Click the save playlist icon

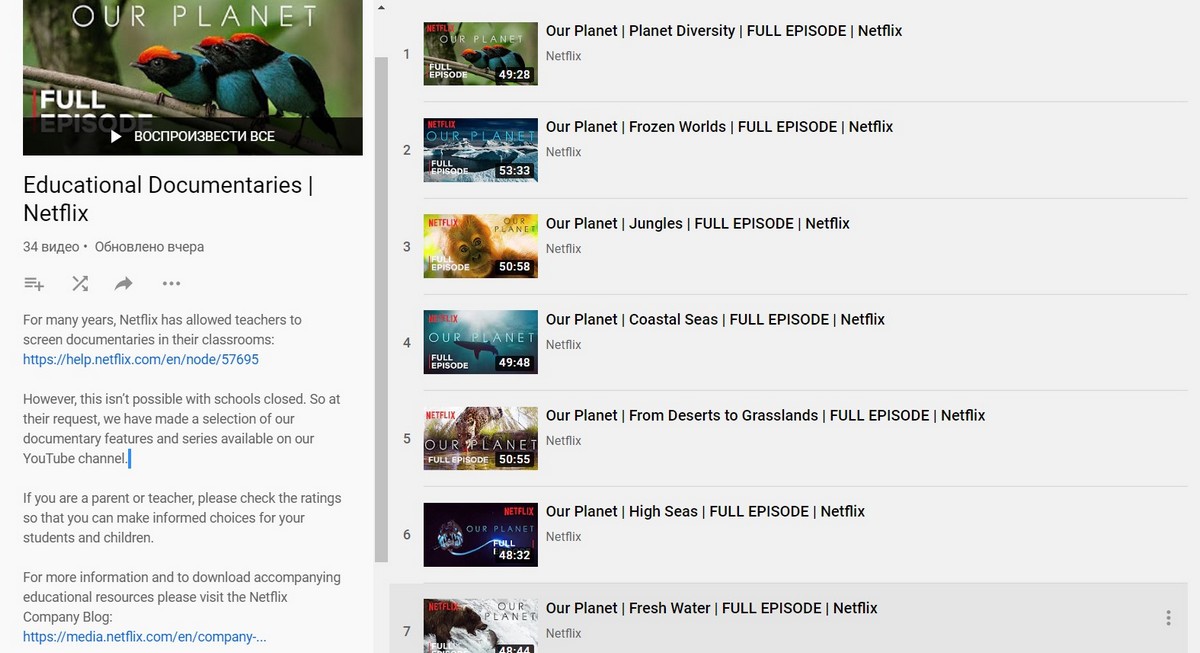pyautogui.click(x=34, y=284)
